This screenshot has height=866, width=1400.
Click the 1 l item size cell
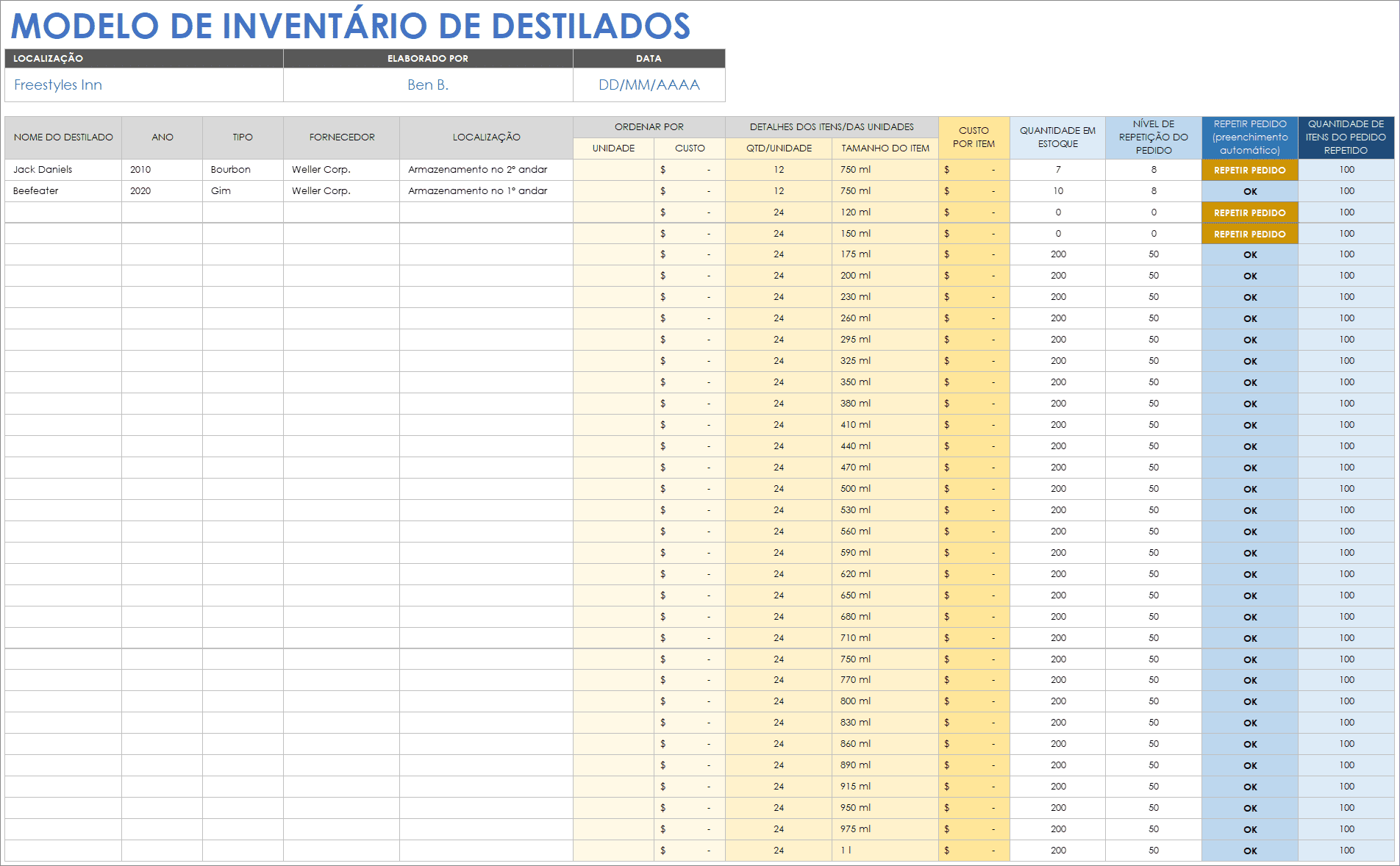885,851
